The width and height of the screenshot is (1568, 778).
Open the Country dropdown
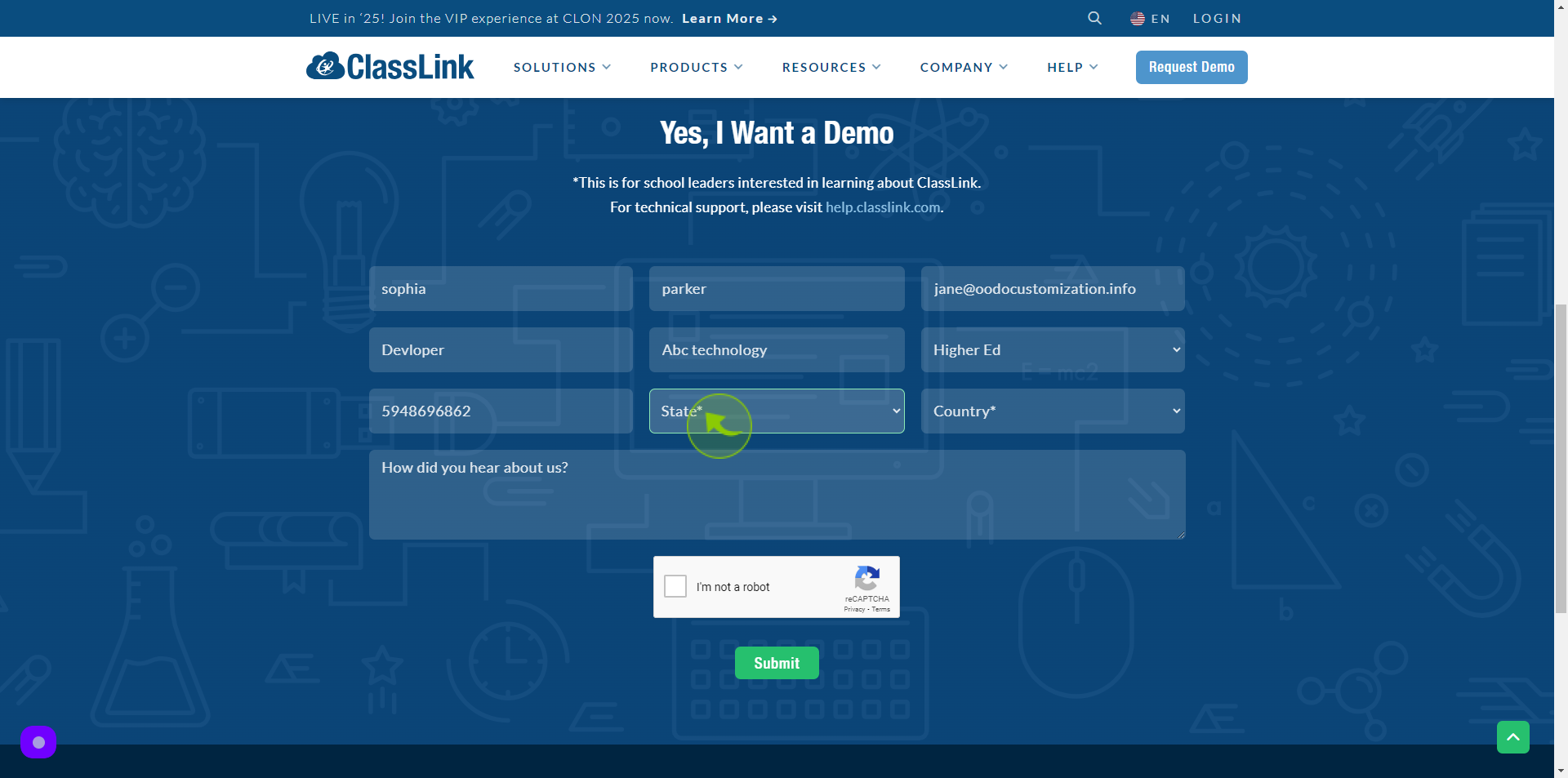pos(1053,411)
